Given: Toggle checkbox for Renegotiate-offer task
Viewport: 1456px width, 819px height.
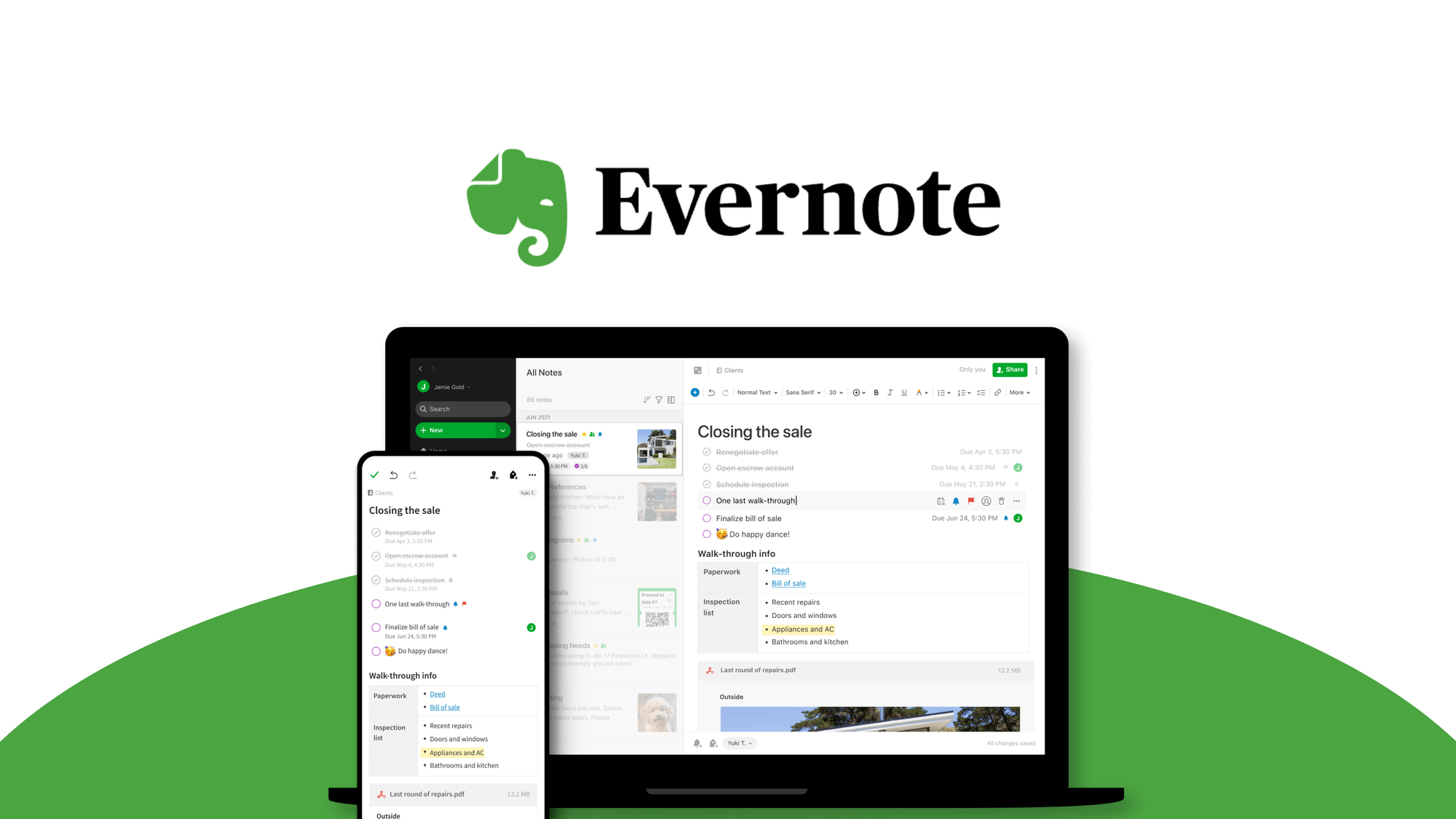Looking at the screenshot, I should [x=706, y=451].
